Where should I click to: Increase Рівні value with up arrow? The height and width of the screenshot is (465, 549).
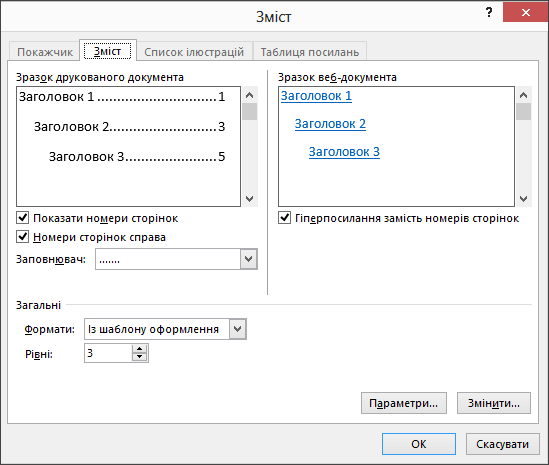[x=140, y=349]
